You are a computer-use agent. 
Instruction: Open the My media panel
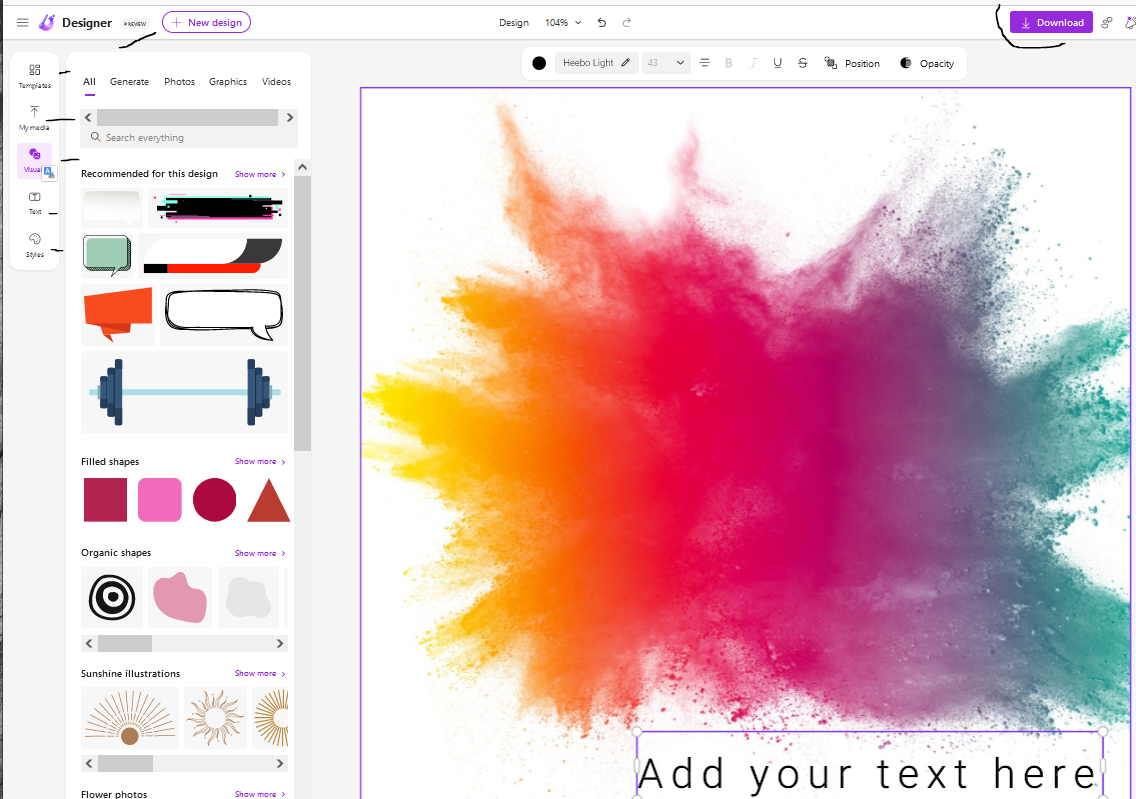(x=34, y=117)
